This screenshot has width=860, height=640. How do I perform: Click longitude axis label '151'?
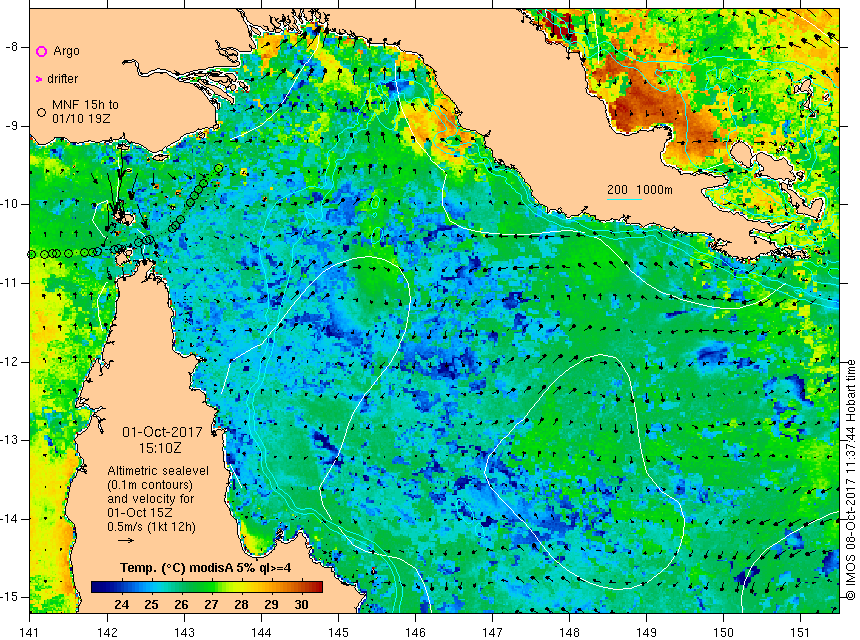801,632
